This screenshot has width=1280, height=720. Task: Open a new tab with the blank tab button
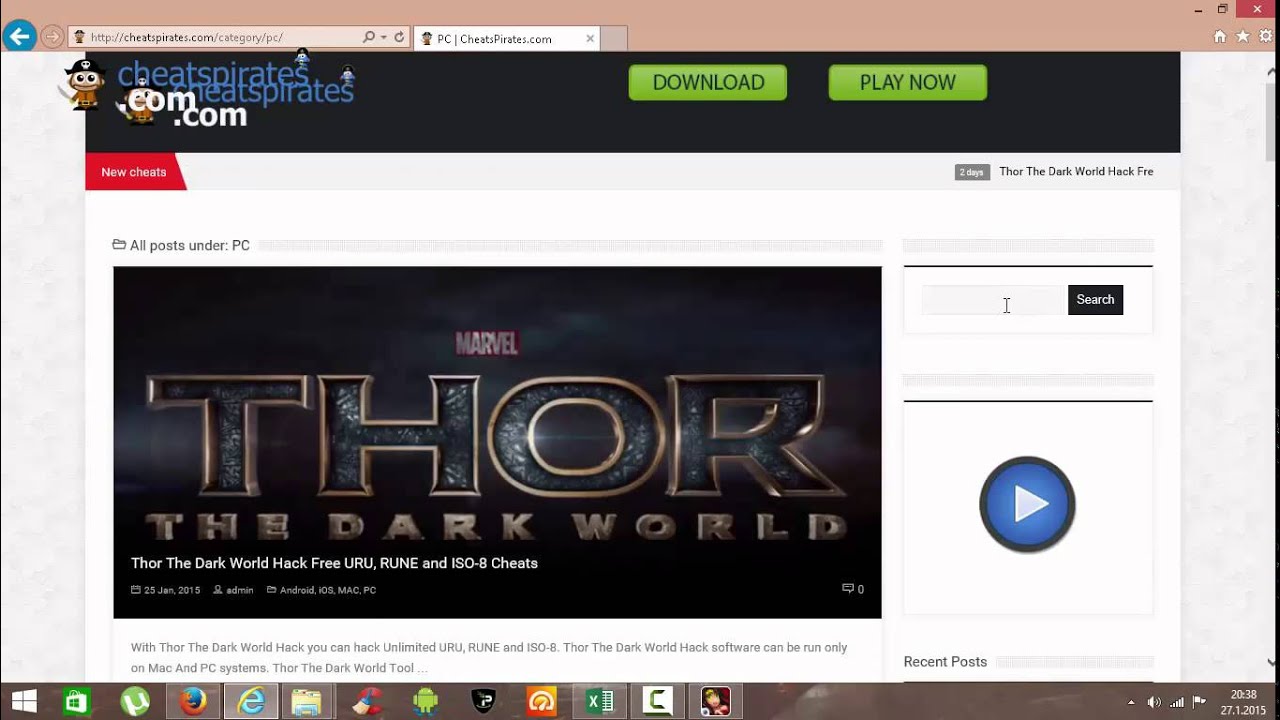[x=614, y=39]
